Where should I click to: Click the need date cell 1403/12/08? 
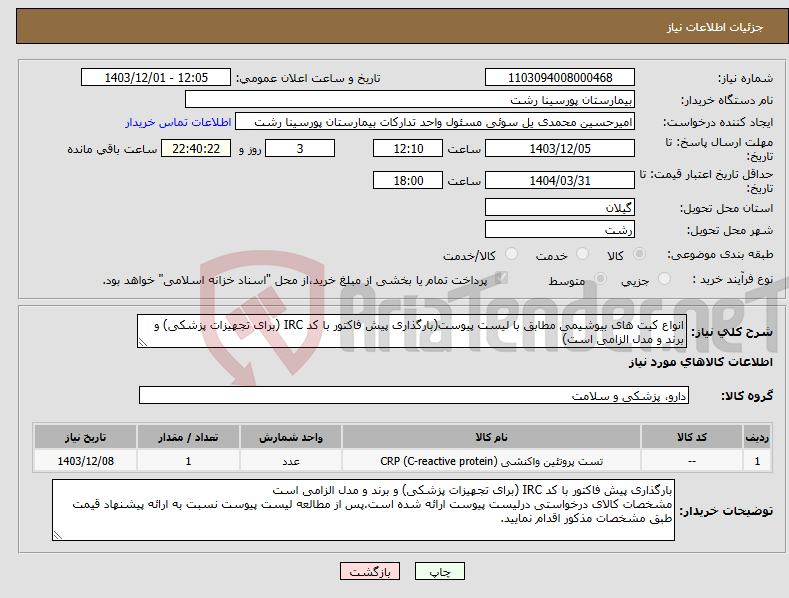pyautogui.click(x=86, y=461)
